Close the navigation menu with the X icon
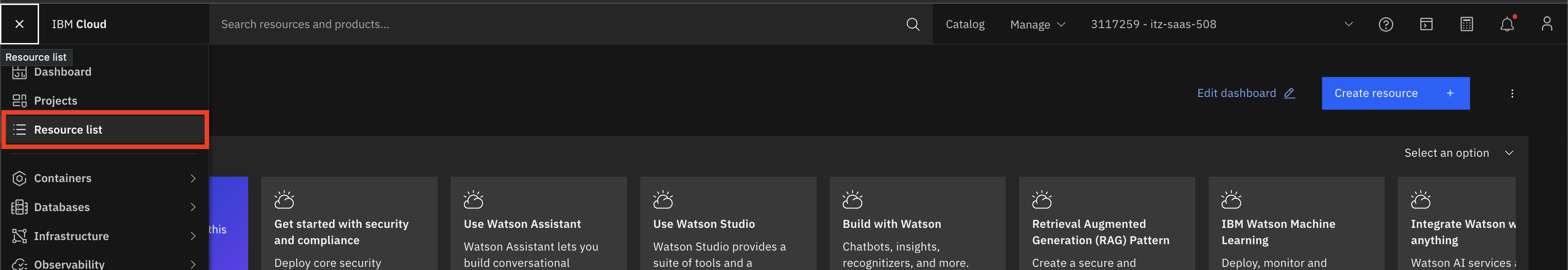 coord(20,24)
